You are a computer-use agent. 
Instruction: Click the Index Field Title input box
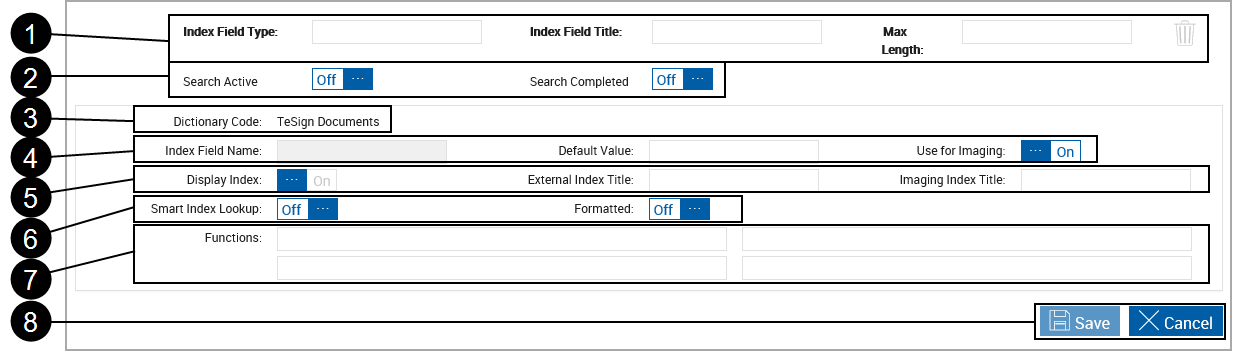tap(737, 32)
